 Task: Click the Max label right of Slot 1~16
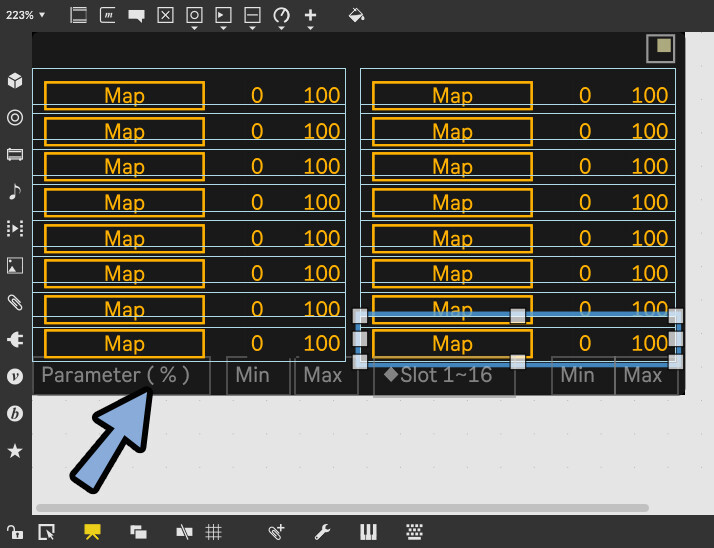coord(643,375)
